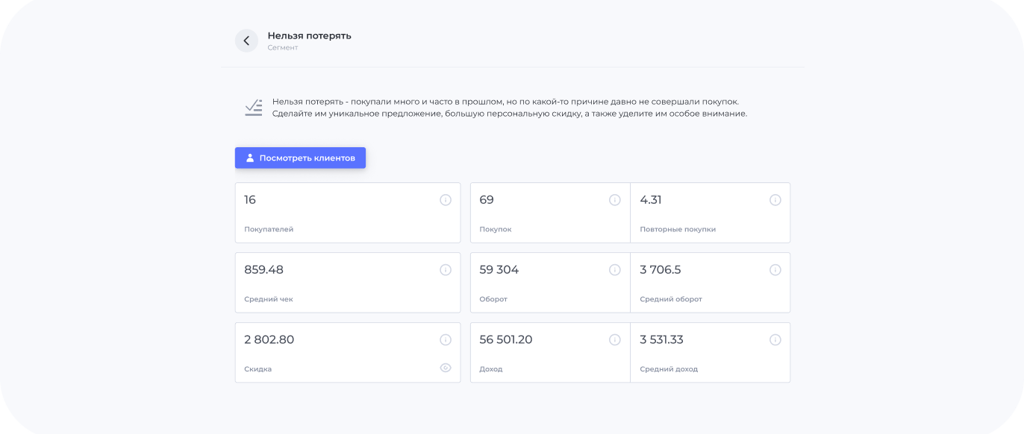The image size is (1024, 434).
Task: Go back using the arrow button
Action: tap(246, 40)
